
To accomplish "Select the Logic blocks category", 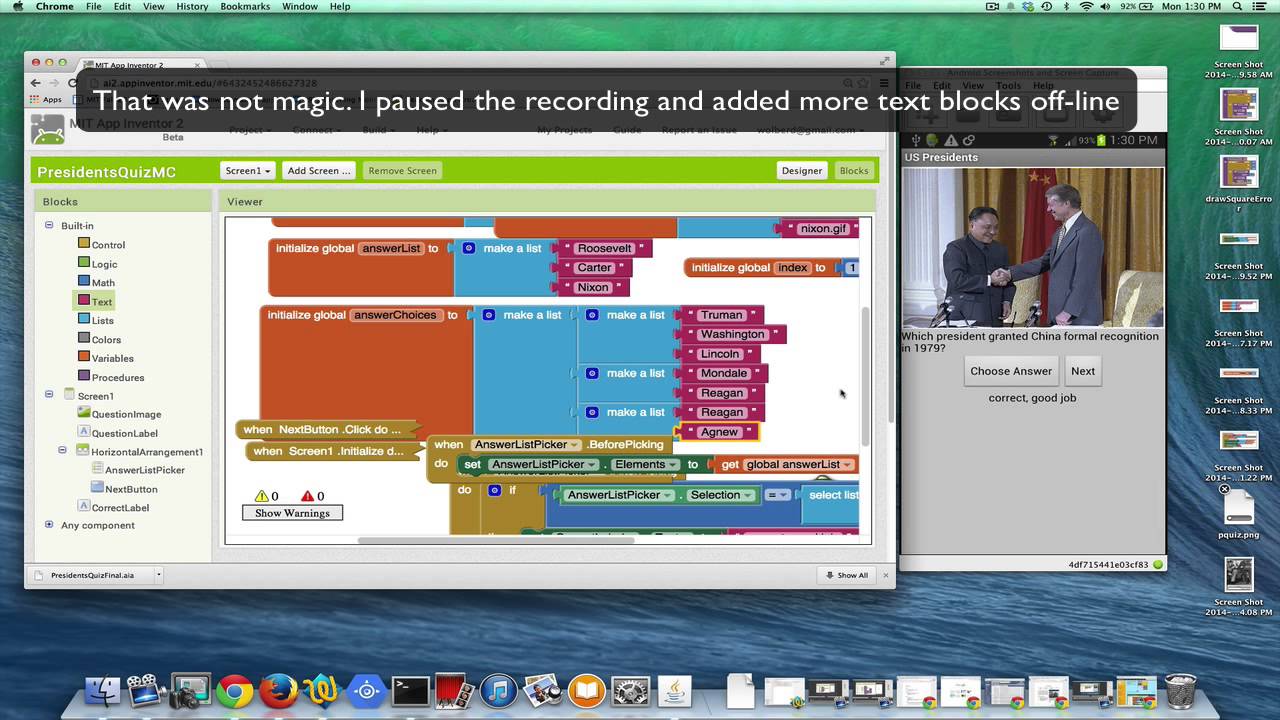I will pyautogui.click(x=98, y=264).
